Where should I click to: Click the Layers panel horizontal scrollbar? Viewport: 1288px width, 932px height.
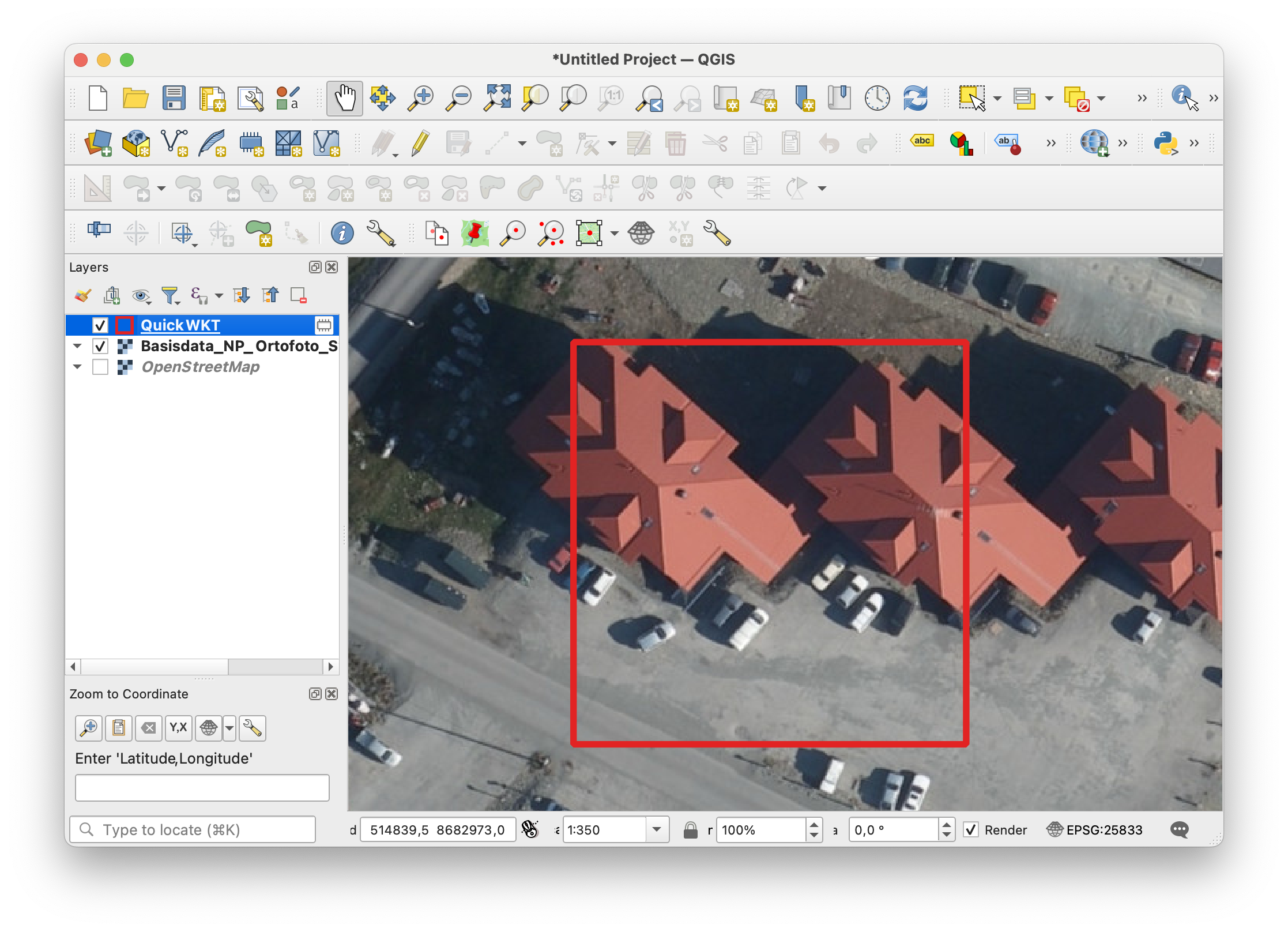[202, 667]
